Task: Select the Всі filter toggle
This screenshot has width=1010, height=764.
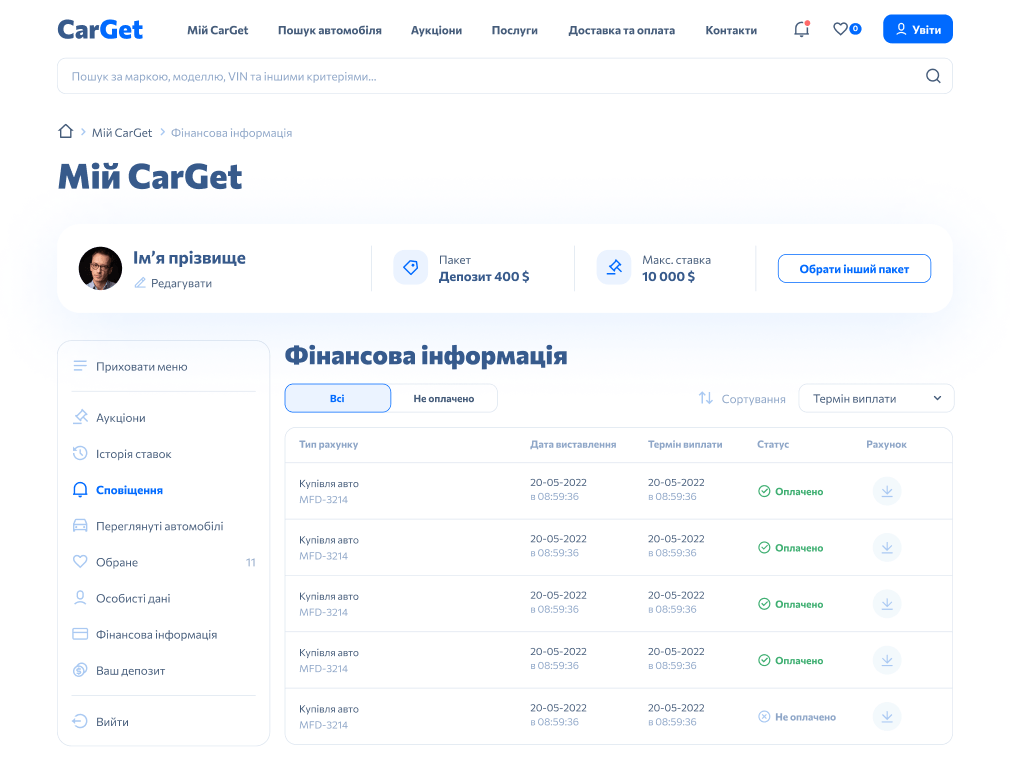Action: click(338, 398)
